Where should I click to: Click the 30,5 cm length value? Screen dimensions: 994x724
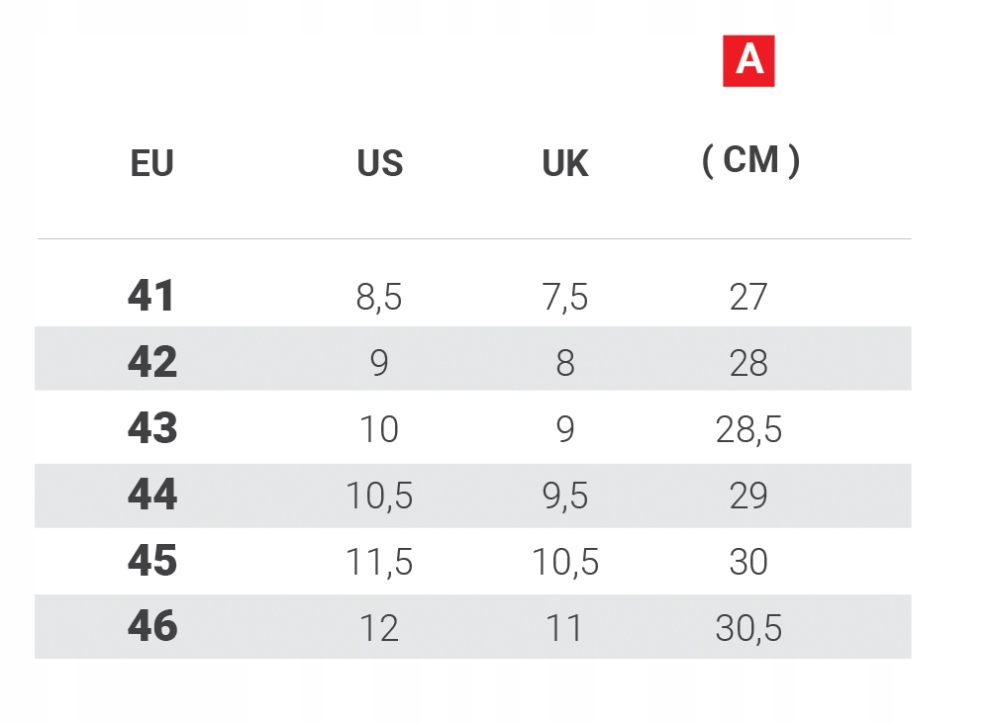pos(748,628)
